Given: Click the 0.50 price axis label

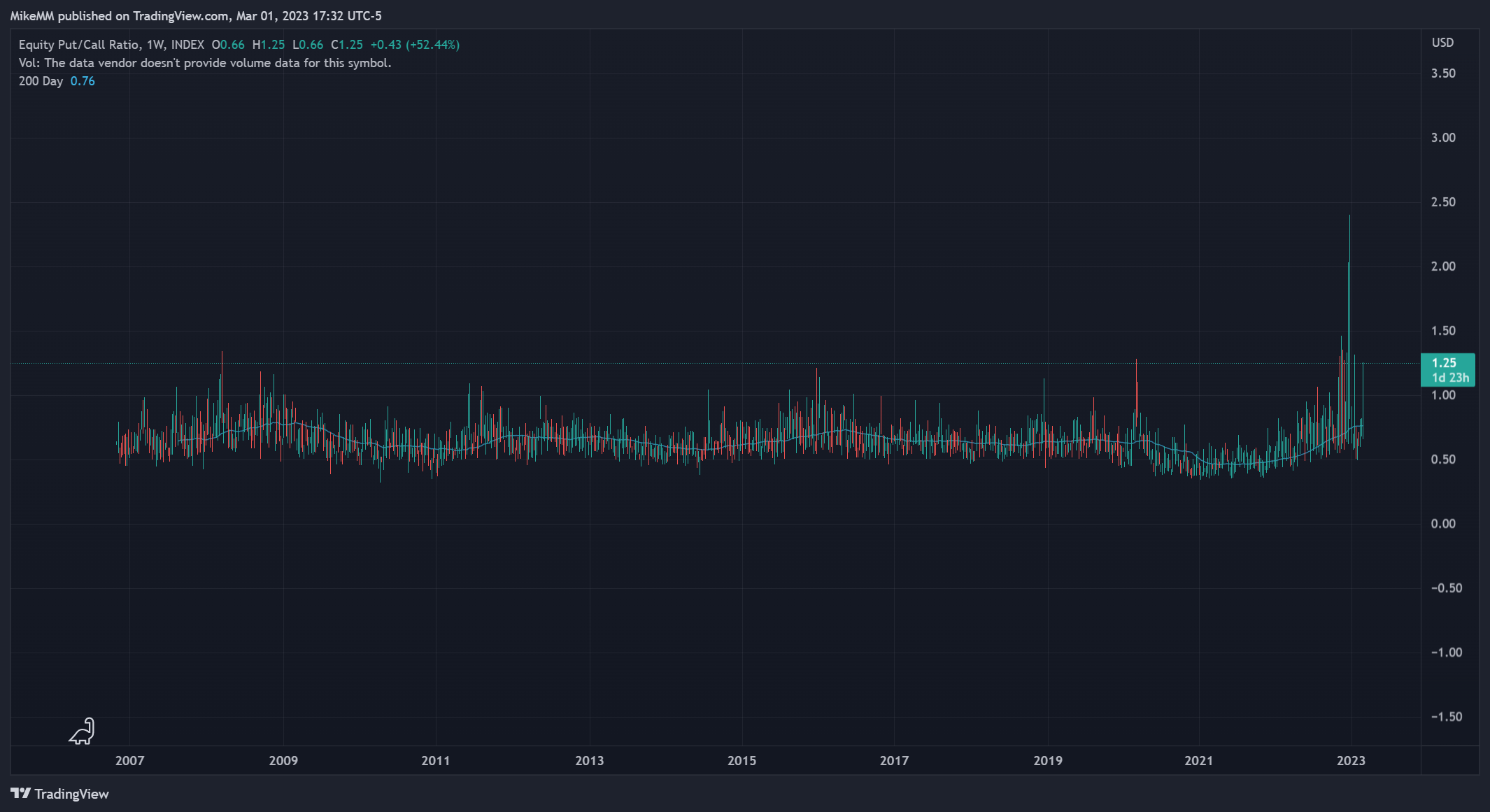Looking at the screenshot, I should point(1443,460).
